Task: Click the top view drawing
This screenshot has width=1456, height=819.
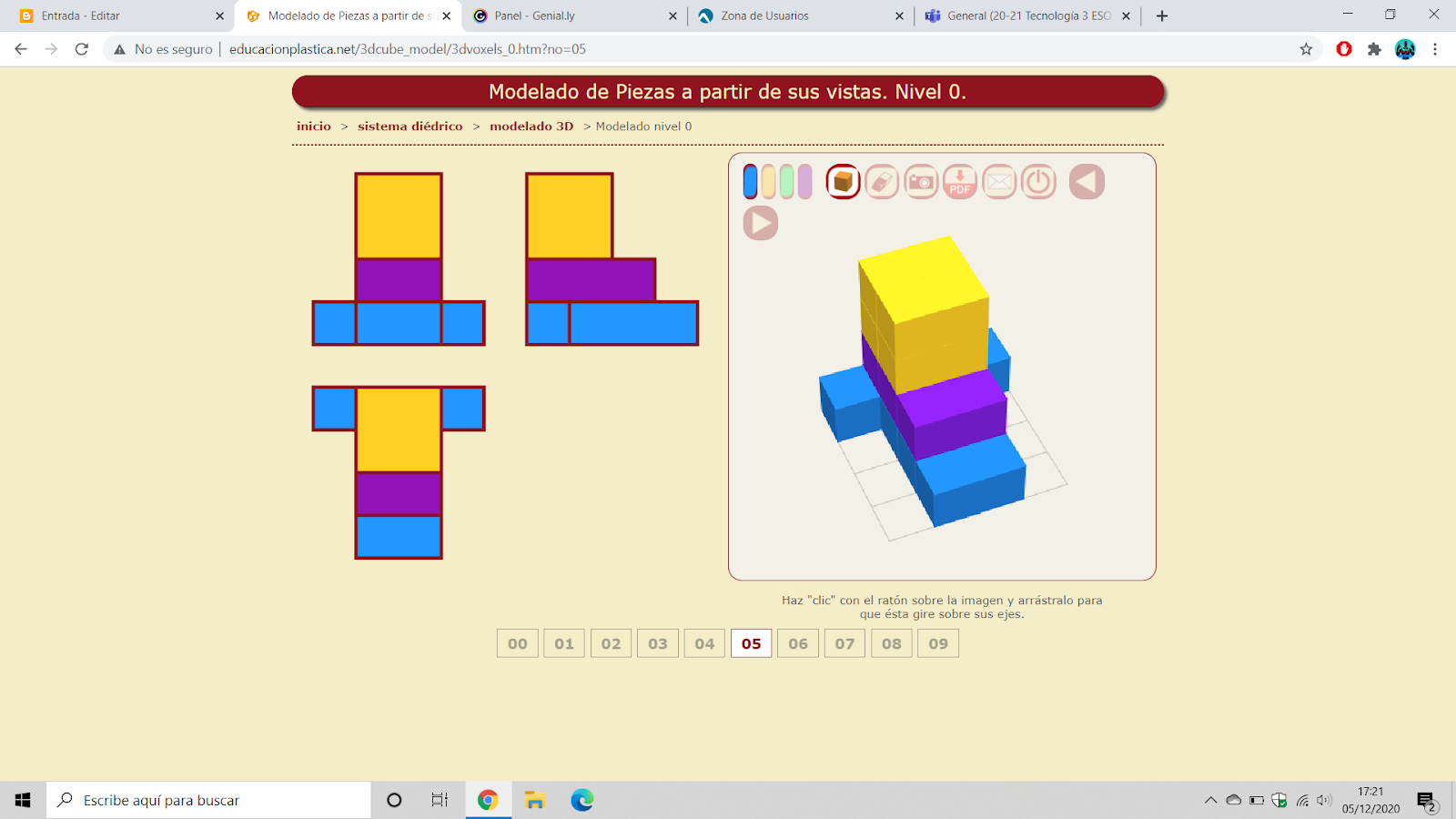Action: [x=399, y=472]
